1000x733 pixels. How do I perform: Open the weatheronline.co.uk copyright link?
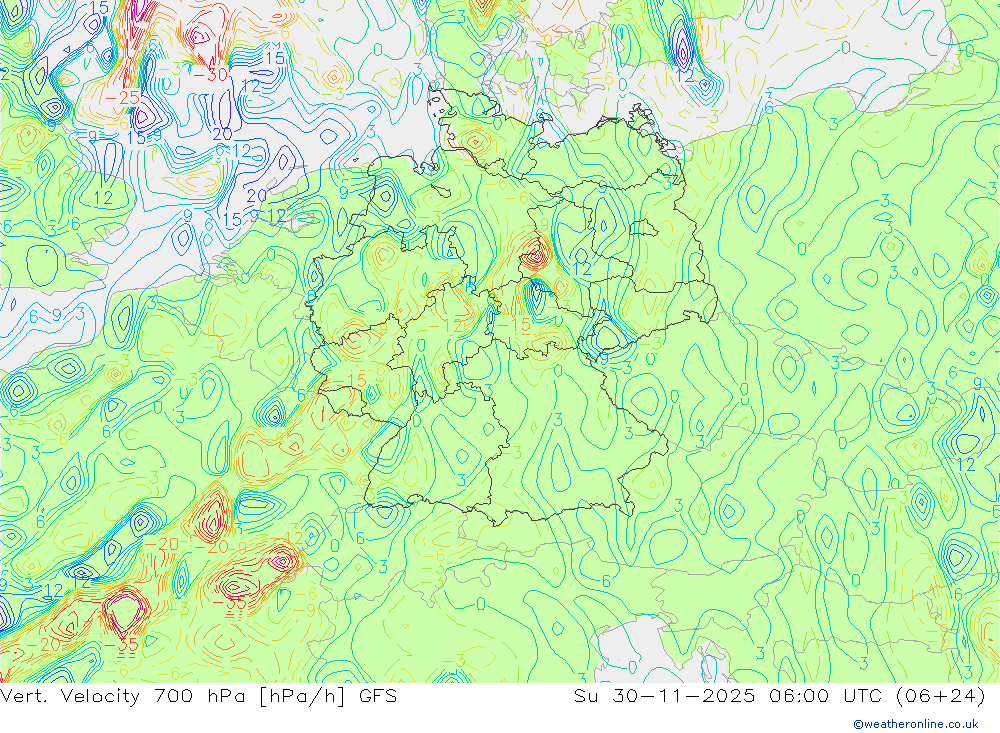[916, 724]
